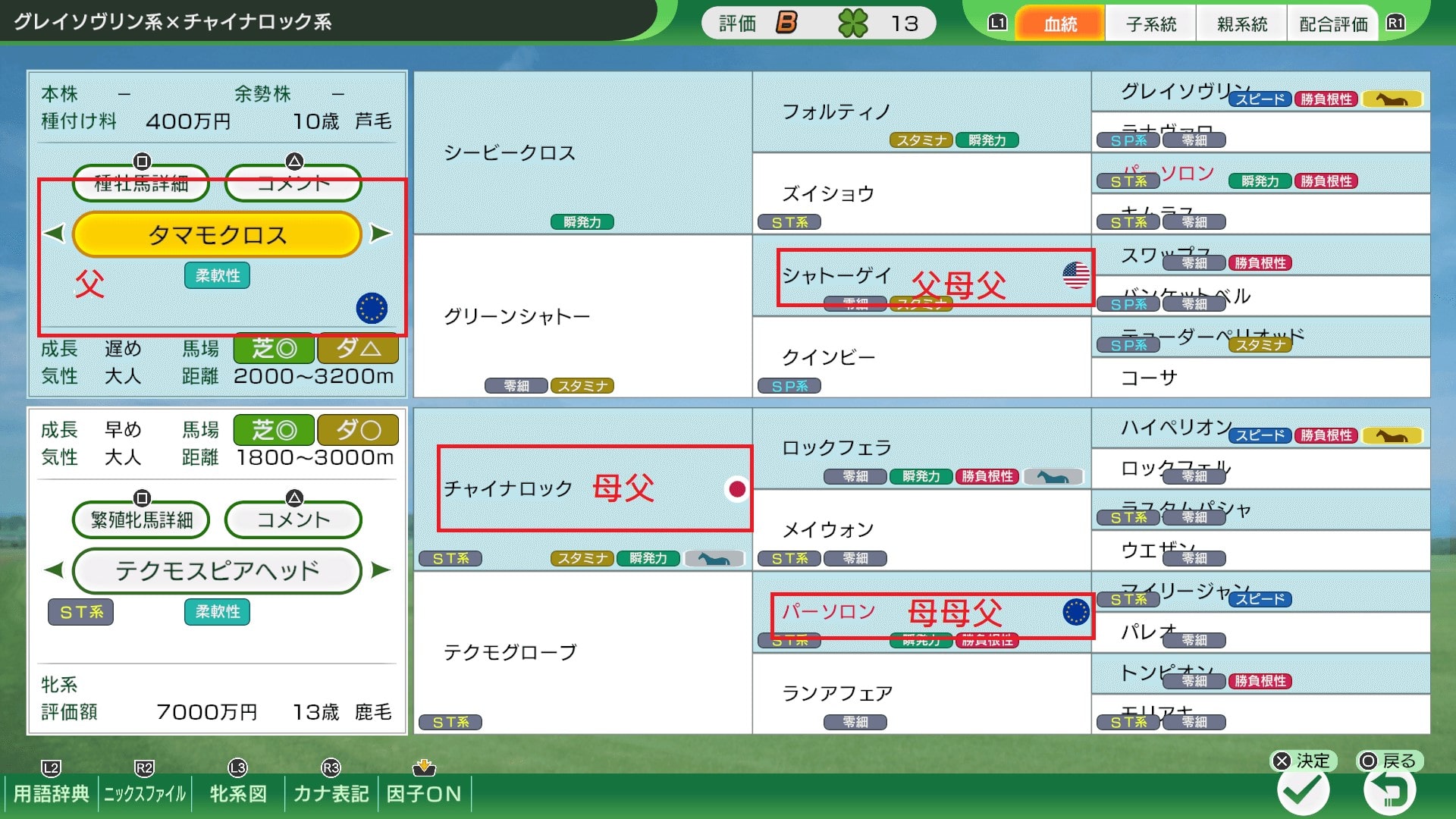Click 瞬発力 badge under シービークロス
The height and width of the screenshot is (819, 1456).
coord(582,222)
